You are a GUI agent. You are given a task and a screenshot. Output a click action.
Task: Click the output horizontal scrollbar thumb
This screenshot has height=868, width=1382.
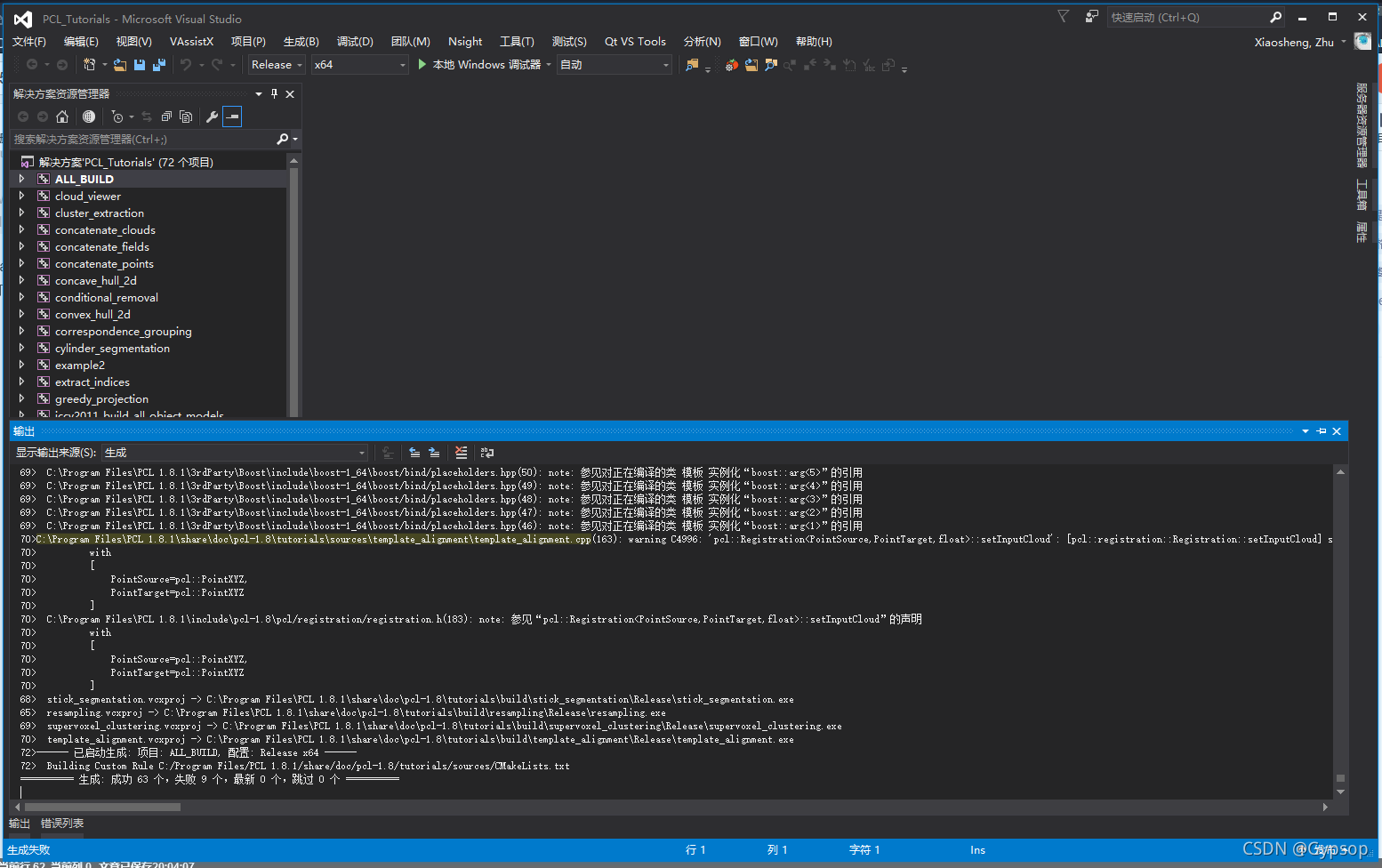click(102, 808)
